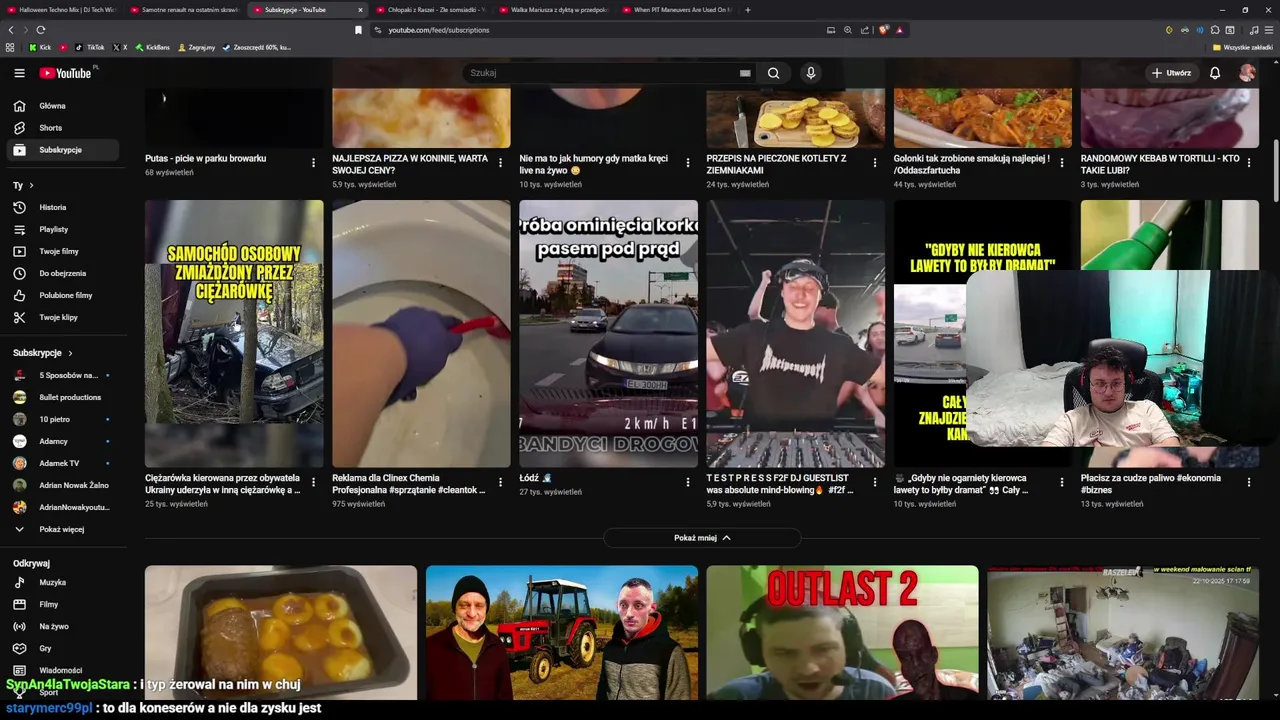The width and height of the screenshot is (1280, 720).
Task: Open Adamcy channel
Action: [x=64, y=441]
